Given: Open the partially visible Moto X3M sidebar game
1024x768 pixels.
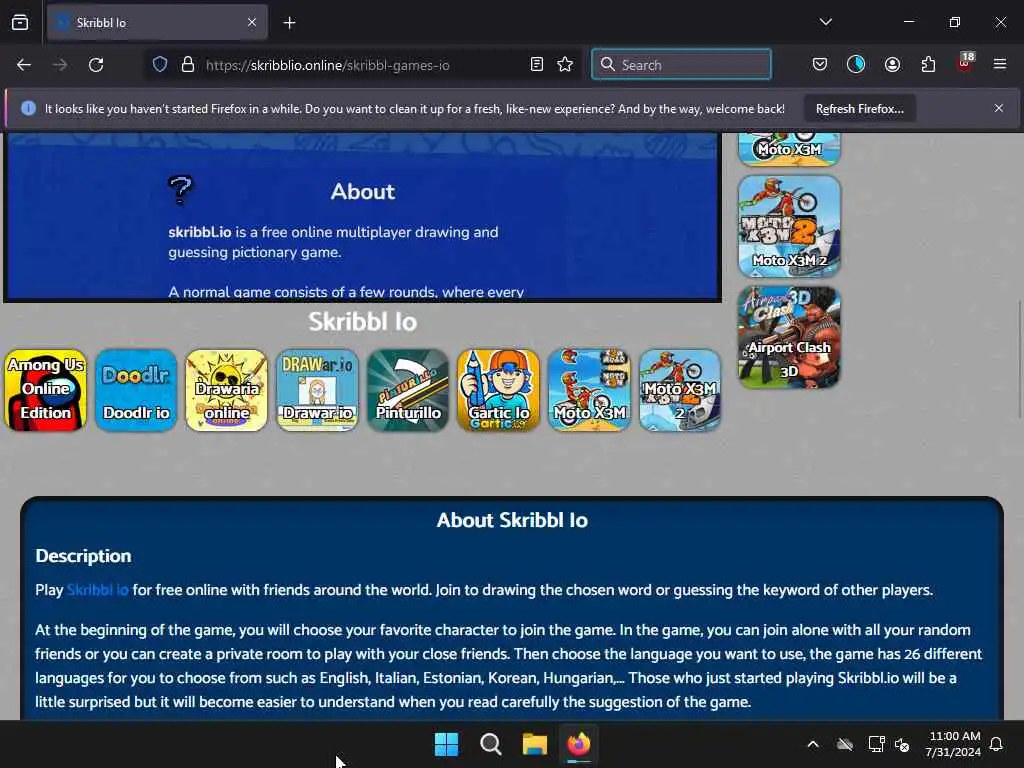Looking at the screenshot, I should pos(790,149).
